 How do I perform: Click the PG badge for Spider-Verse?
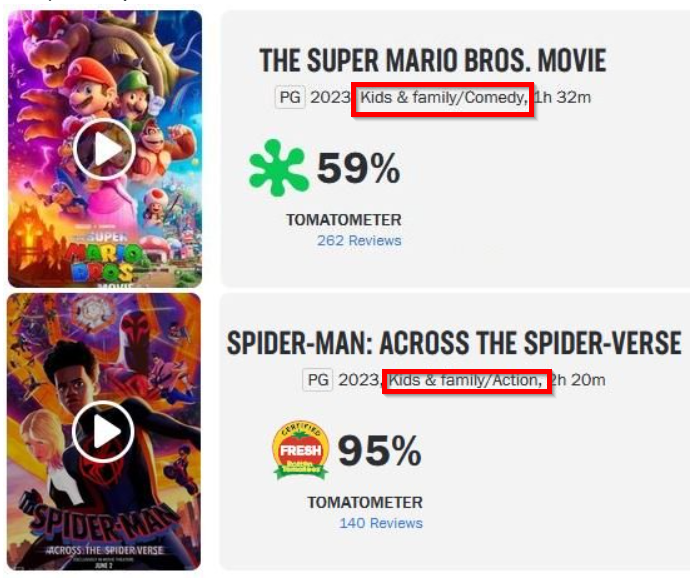(318, 380)
